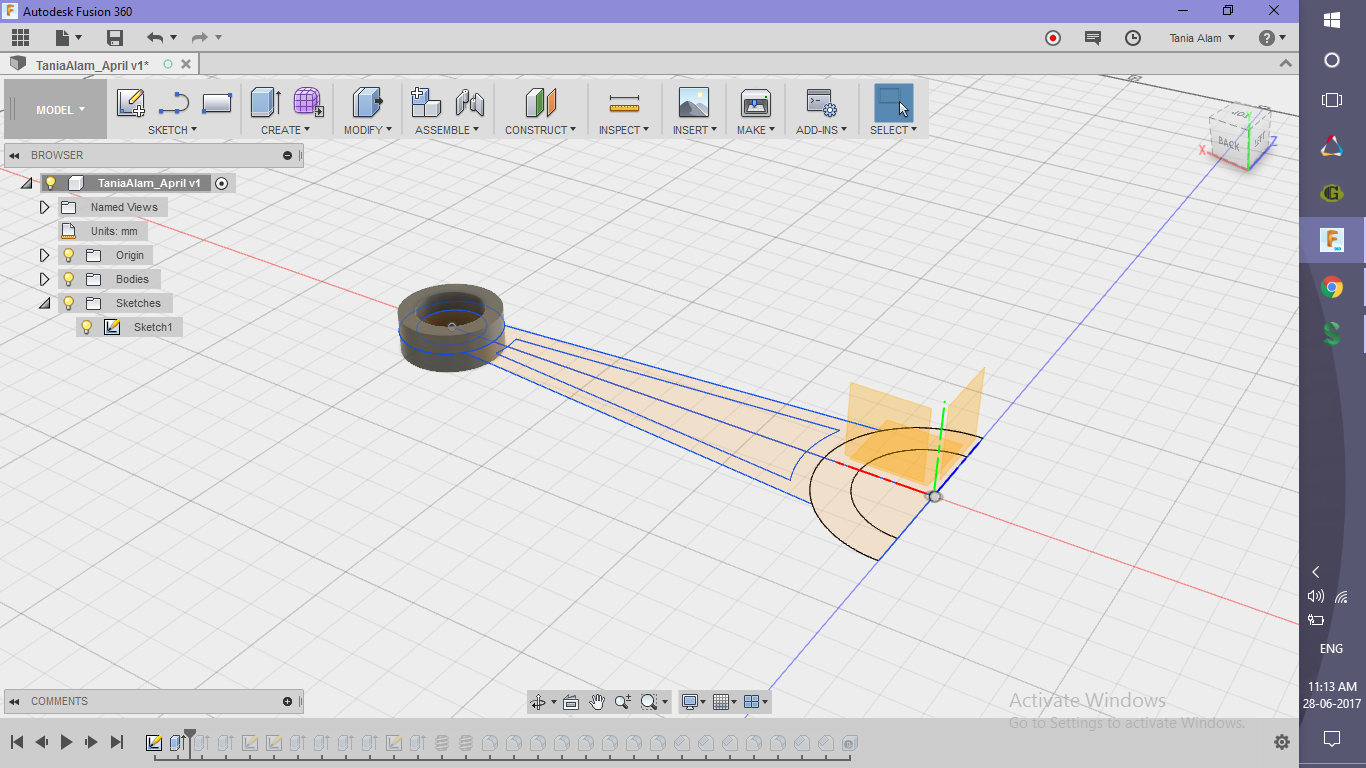The image size is (1366, 768).
Task: Toggle the activate component radio button
Action: tap(222, 183)
